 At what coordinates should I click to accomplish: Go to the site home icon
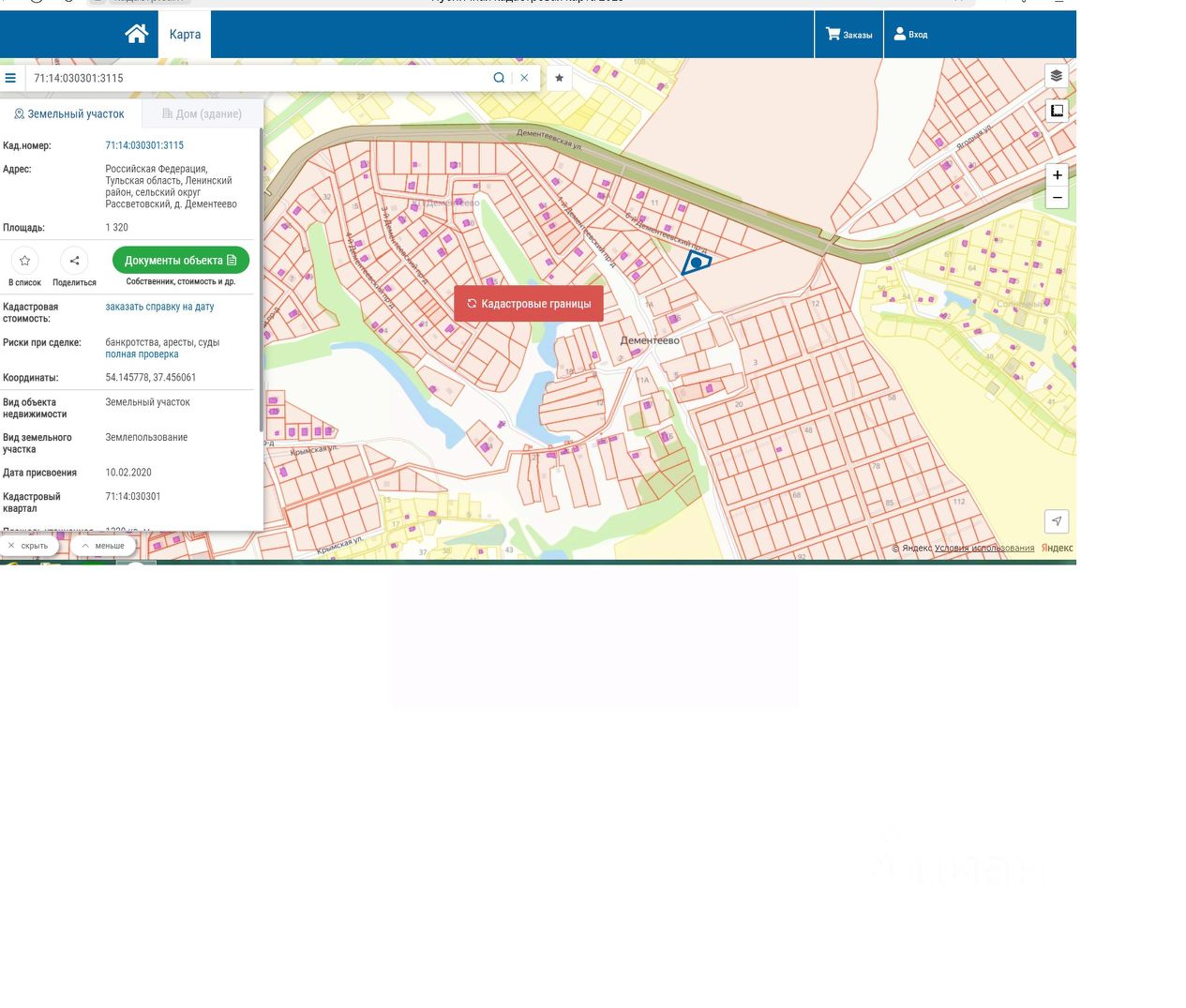click(137, 34)
